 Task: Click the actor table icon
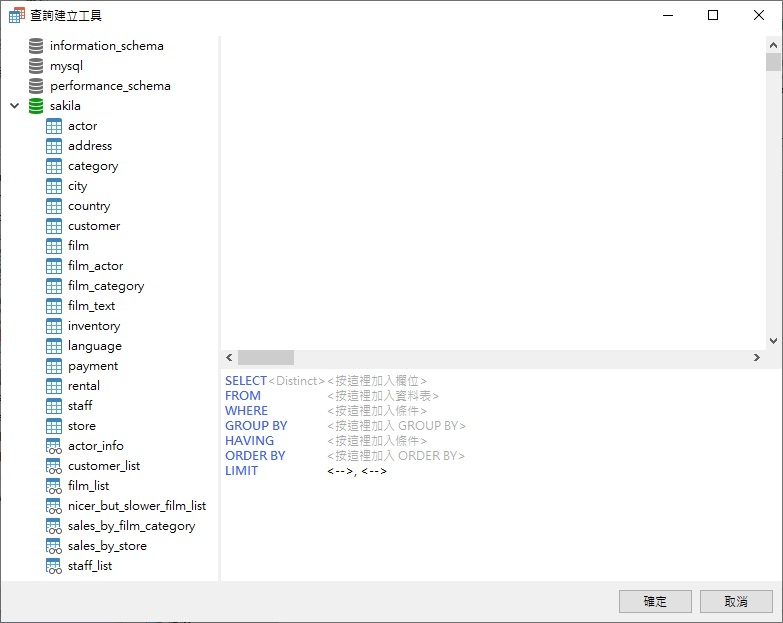click(x=54, y=126)
